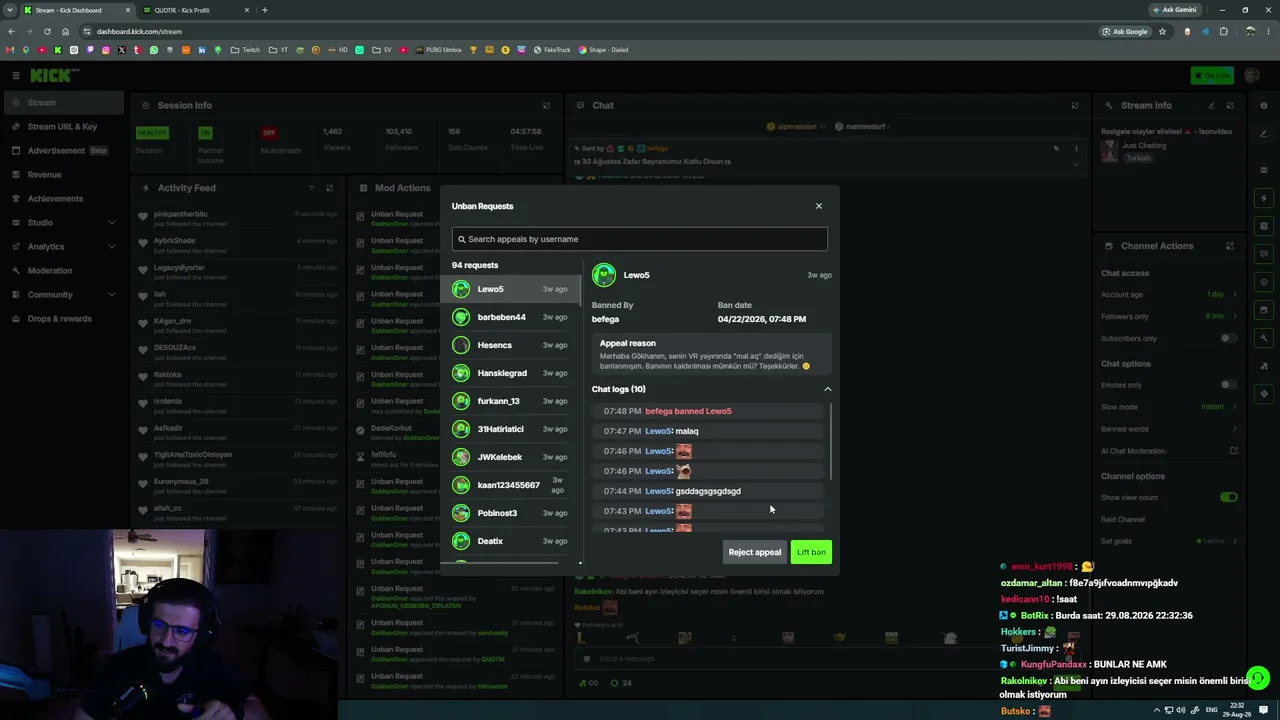Open Ask Gemini in browser

click(1174, 10)
